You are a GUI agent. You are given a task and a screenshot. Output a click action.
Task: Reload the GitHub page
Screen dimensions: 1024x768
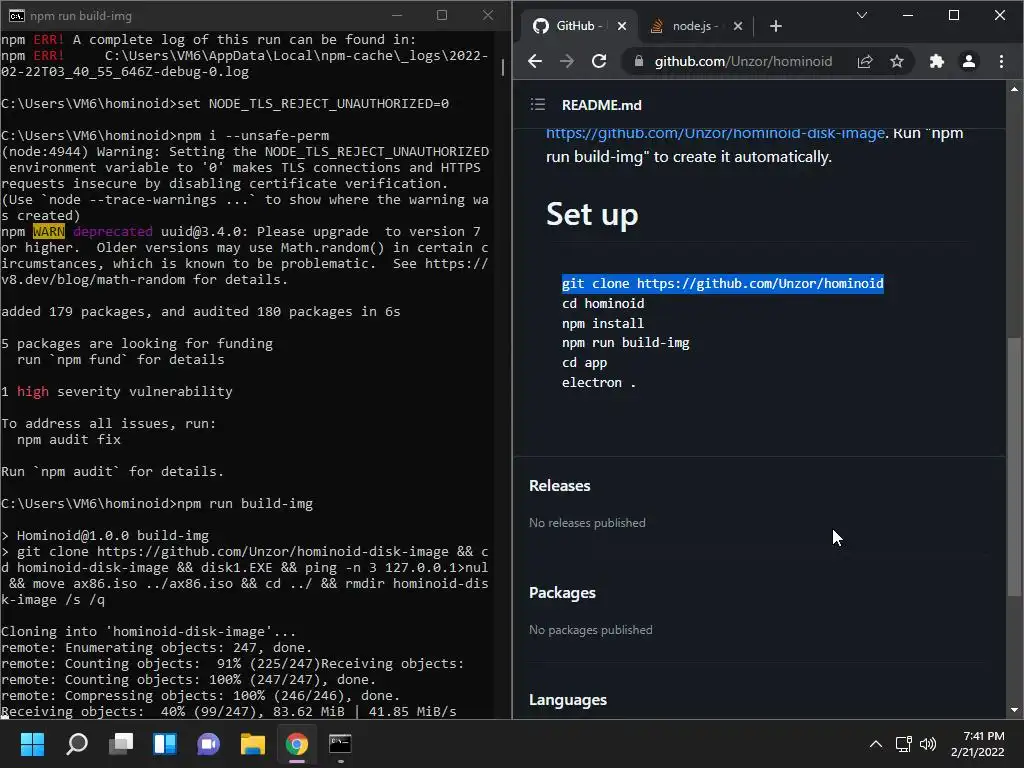pos(599,61)
